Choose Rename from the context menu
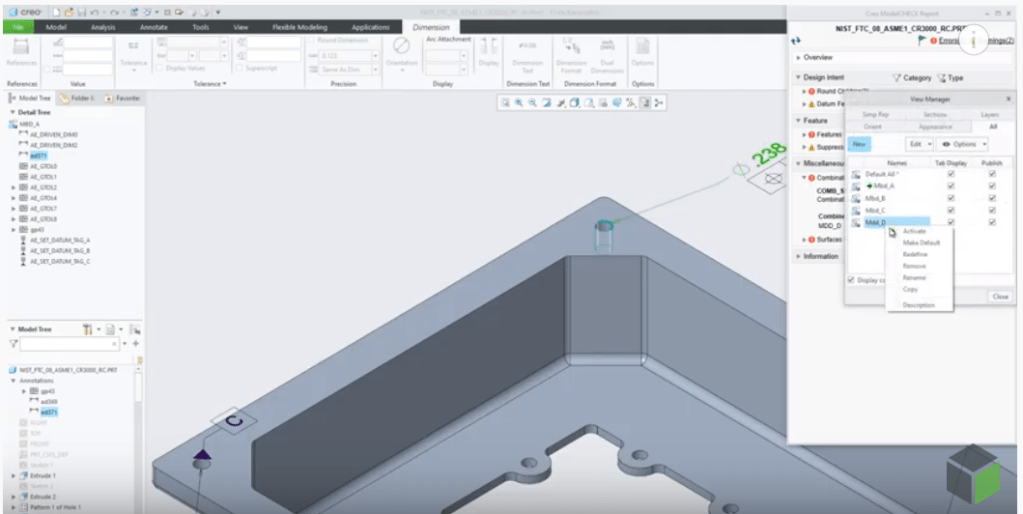The width and height of the screenshot is (1023, 514). click(914, 277)
